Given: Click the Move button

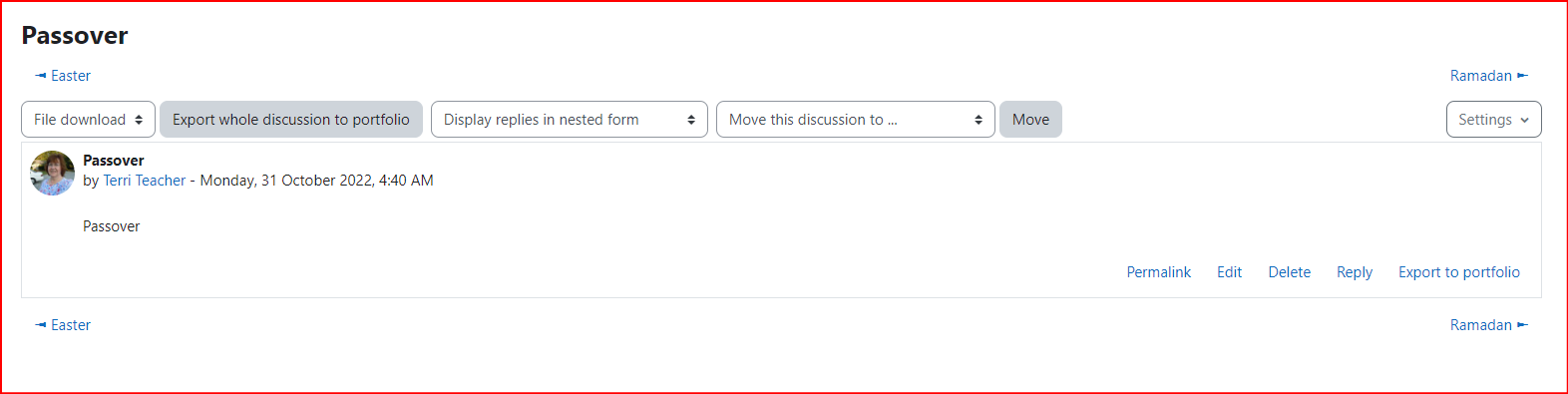Looking at the screenshot, I should 1030,120.
